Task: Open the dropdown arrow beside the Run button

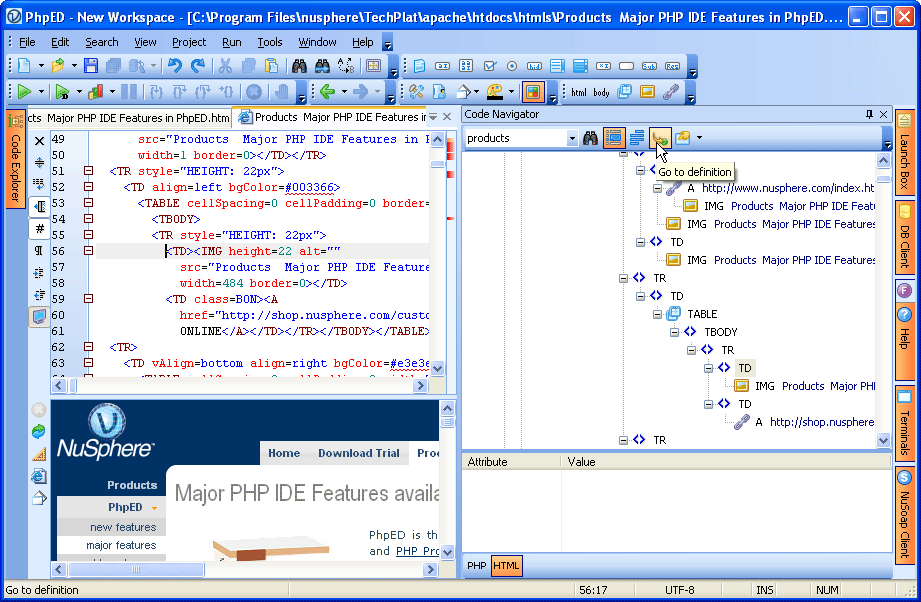Action: coord(41,92)
